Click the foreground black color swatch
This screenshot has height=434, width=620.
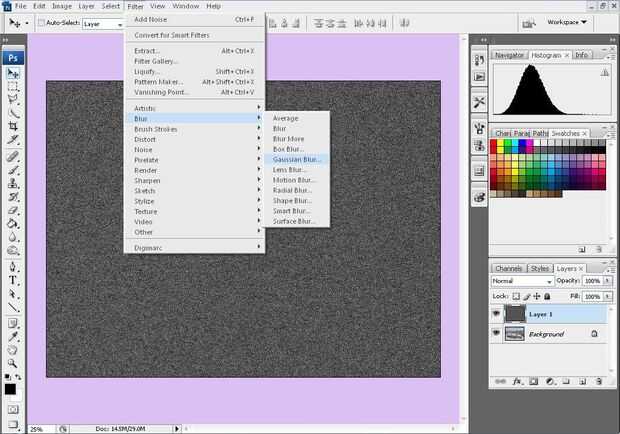click(x=10, y=389)
